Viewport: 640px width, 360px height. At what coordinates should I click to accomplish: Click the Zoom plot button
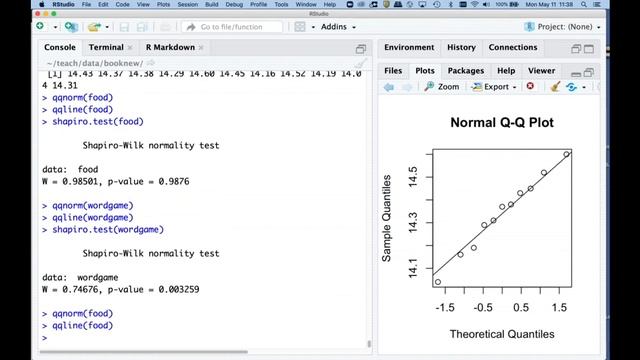click(x=442, y=87)
